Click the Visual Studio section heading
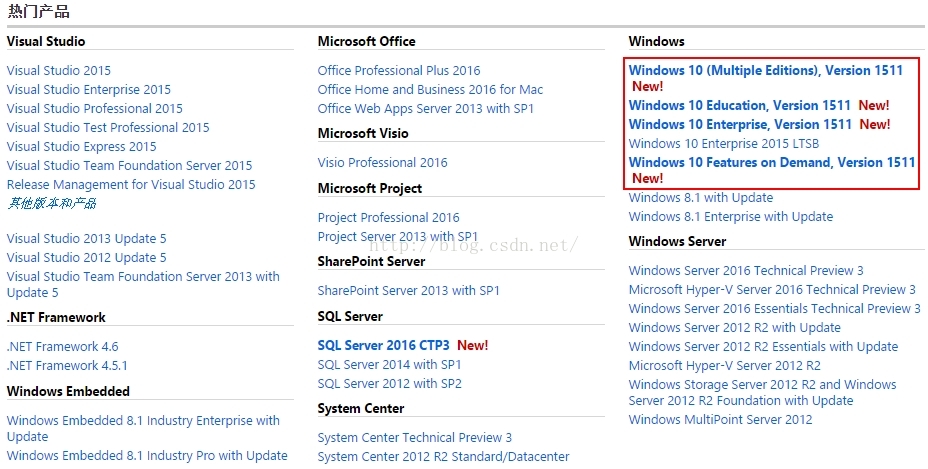The width and height of the screenshot is (928, 469). [x=46, y=41]
